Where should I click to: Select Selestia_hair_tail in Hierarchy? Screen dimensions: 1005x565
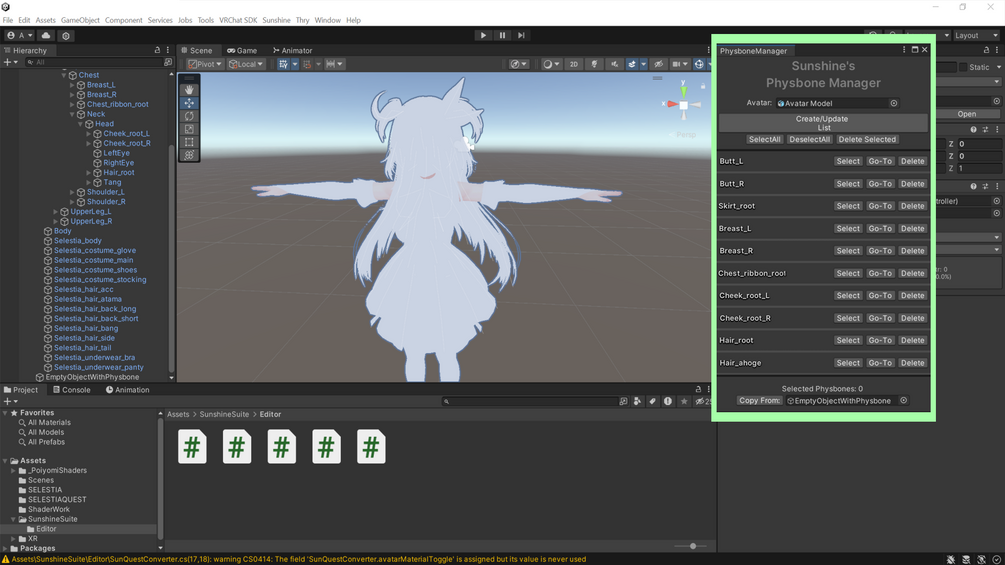coord(82,348)
